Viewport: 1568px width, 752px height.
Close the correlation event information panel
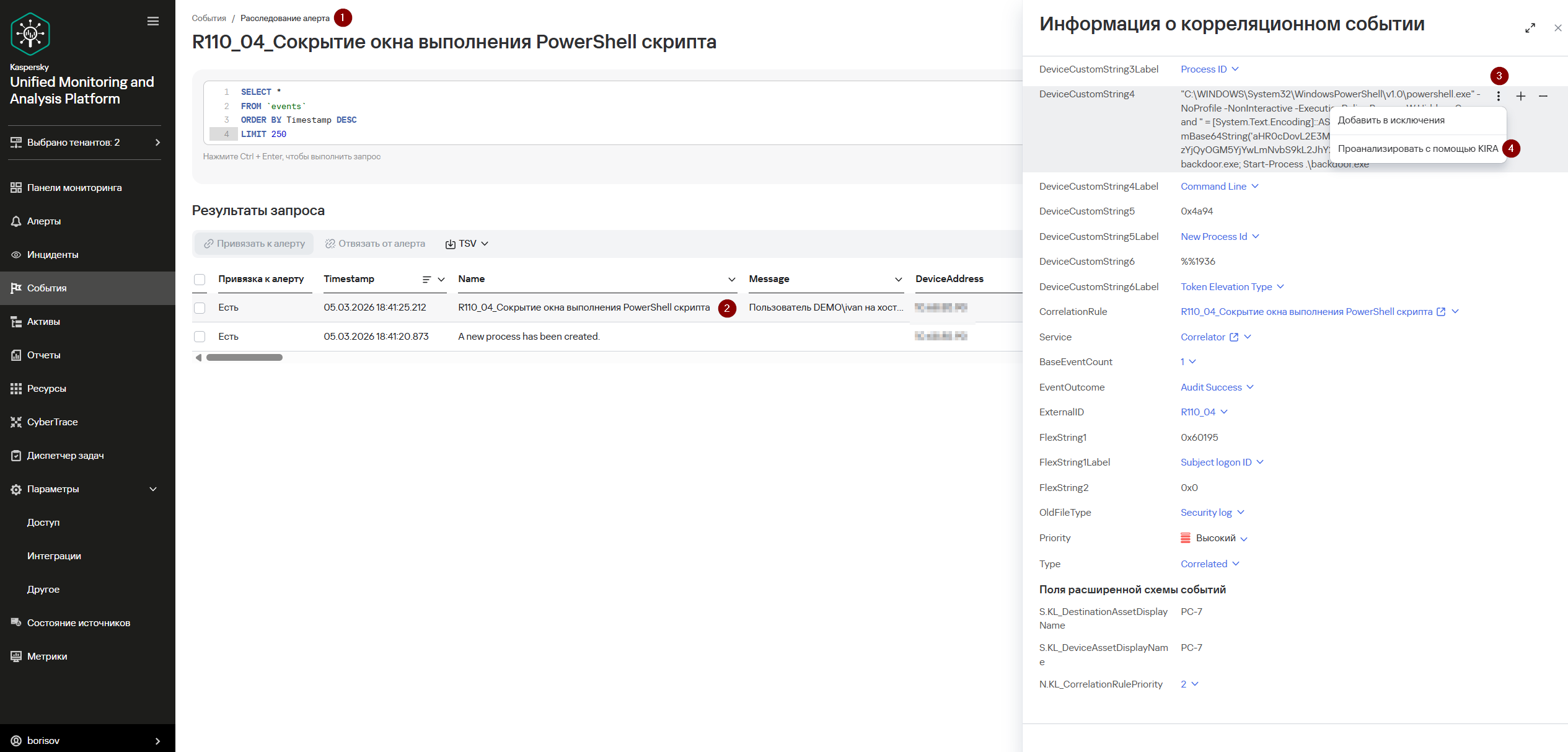1558,28
